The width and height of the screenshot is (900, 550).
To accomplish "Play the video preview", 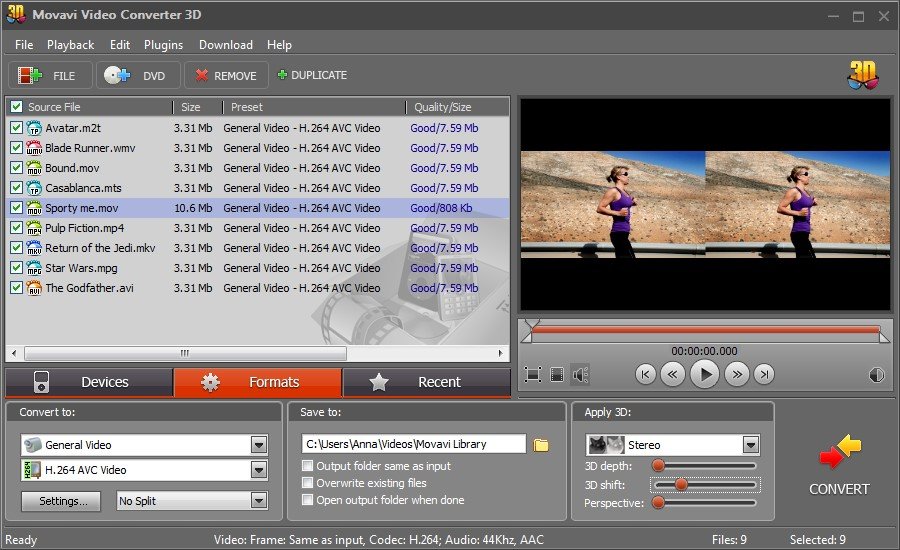I will coord(704,375).
